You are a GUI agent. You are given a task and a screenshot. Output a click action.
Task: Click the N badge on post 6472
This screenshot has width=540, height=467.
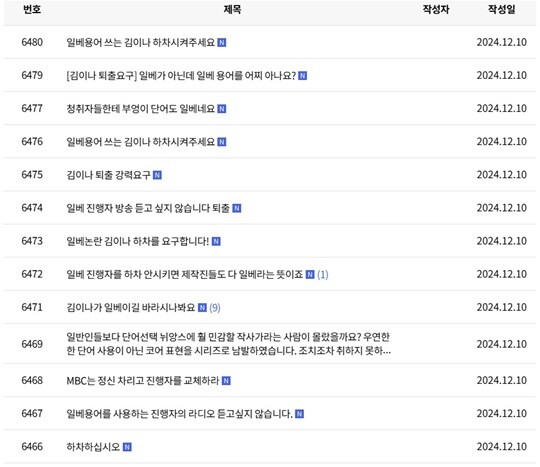[310, 274]
